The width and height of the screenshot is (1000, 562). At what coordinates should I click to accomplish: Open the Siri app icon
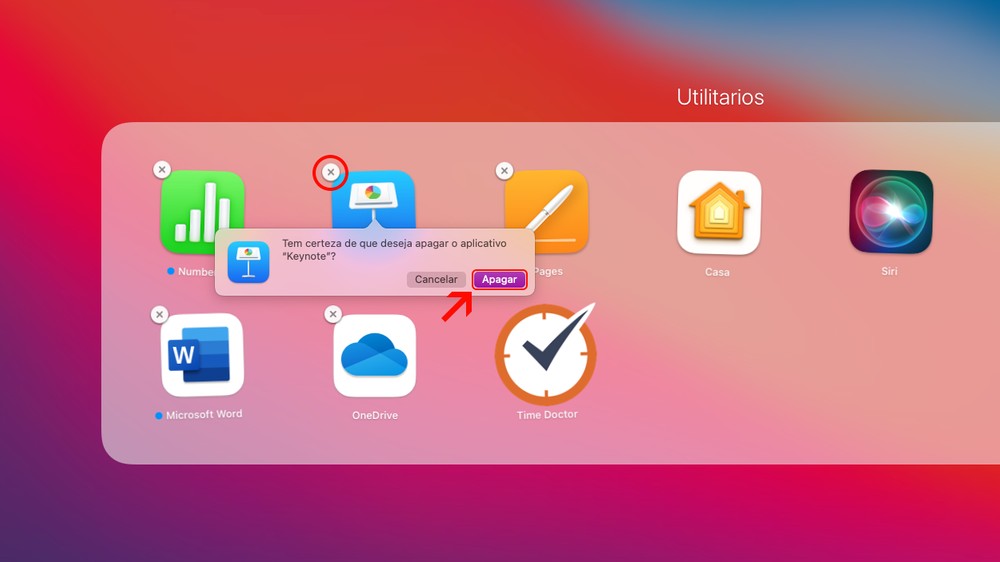coord(890,212)
